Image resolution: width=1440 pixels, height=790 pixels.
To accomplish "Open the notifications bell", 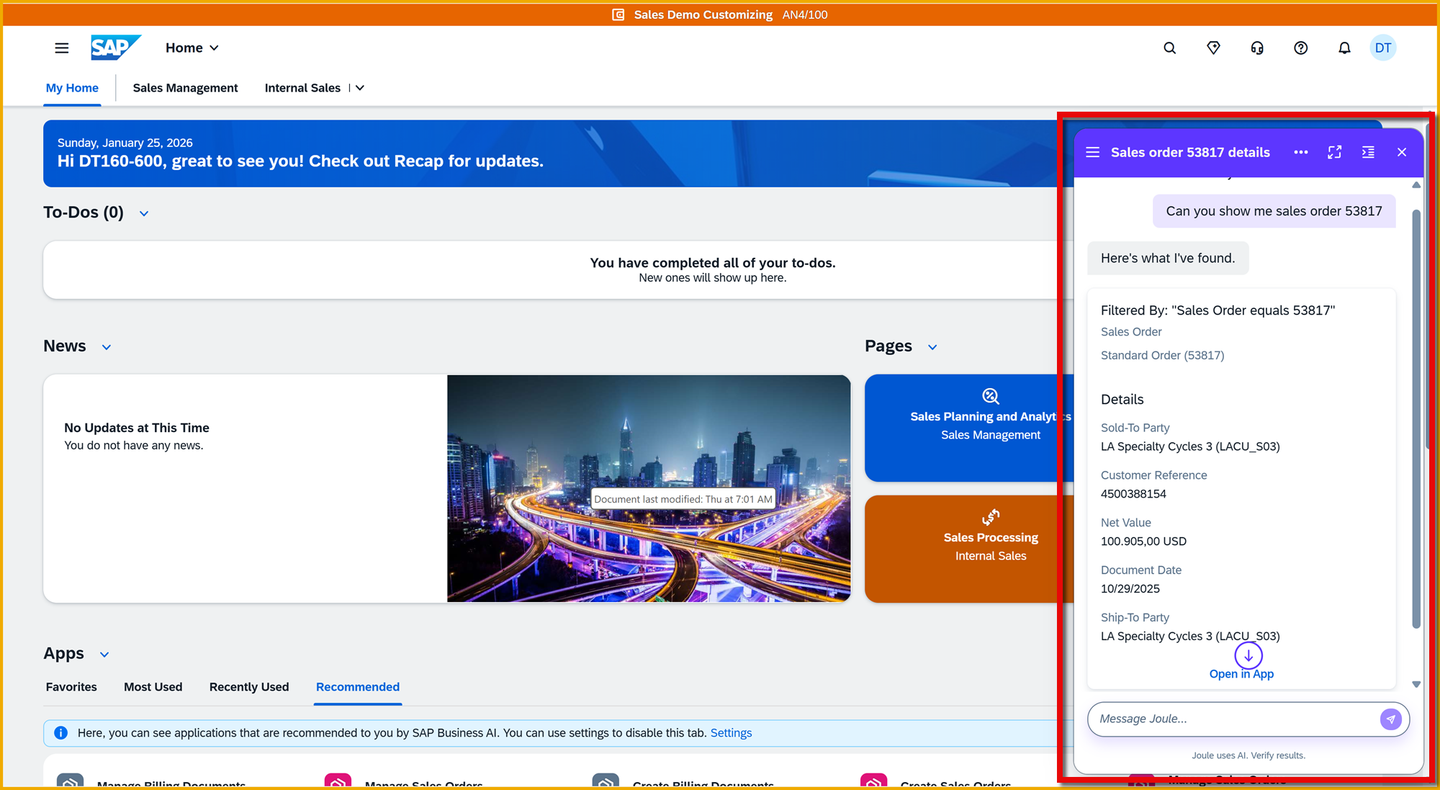I will [1345, 48].
